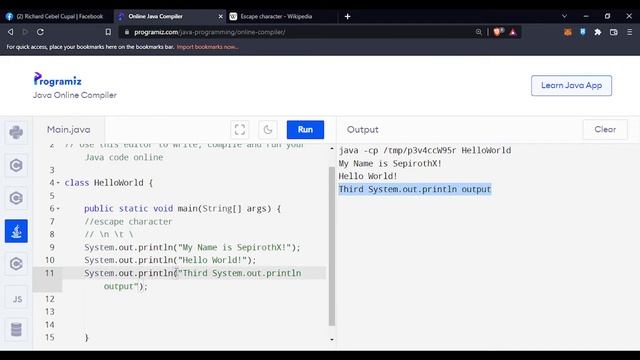This screenshot has height=360, width=640.
Task: Click the Output panel heading
Action: click(x=362, y=129)
